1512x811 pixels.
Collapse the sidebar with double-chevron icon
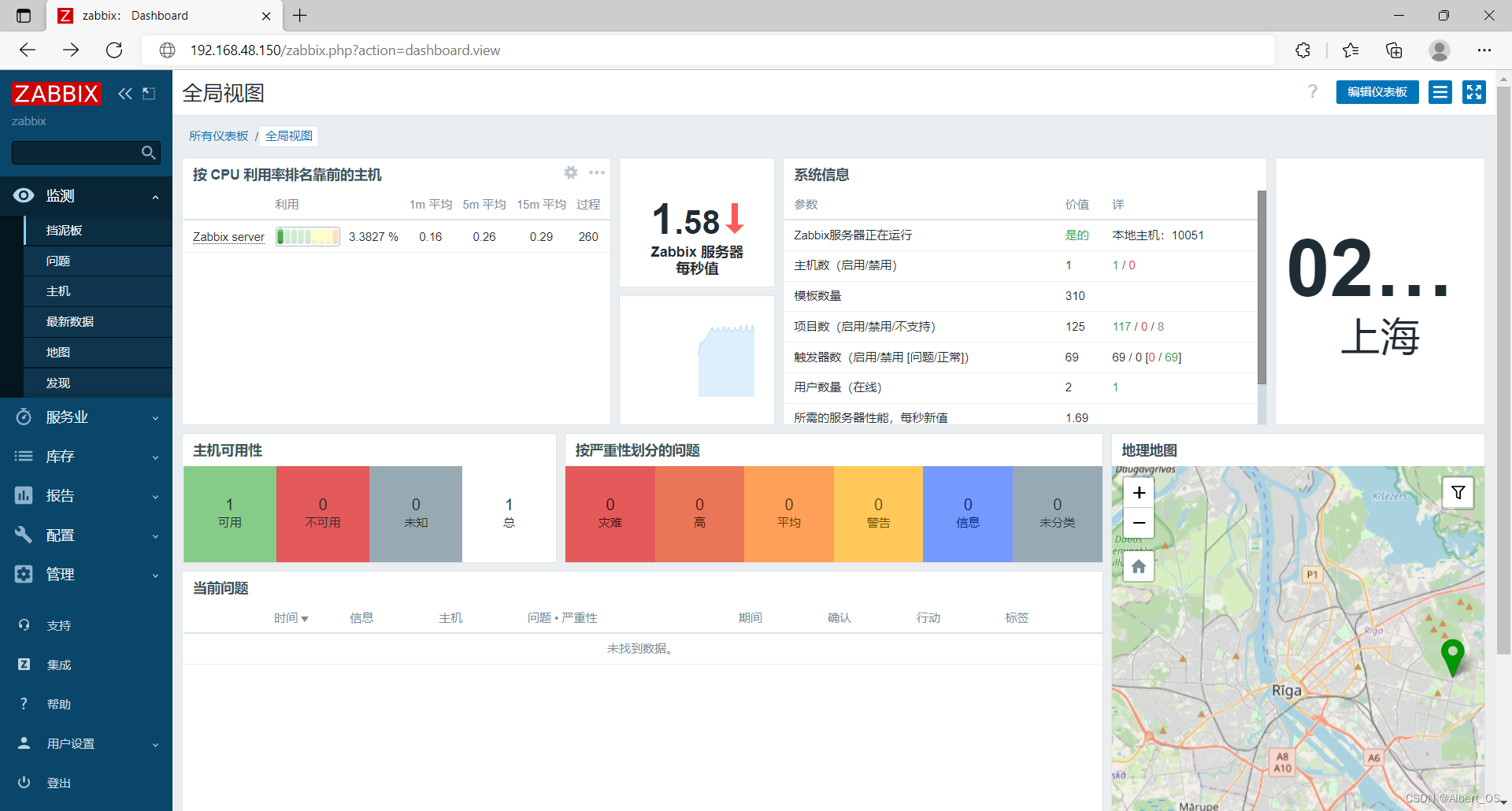[x=125, y=94]
